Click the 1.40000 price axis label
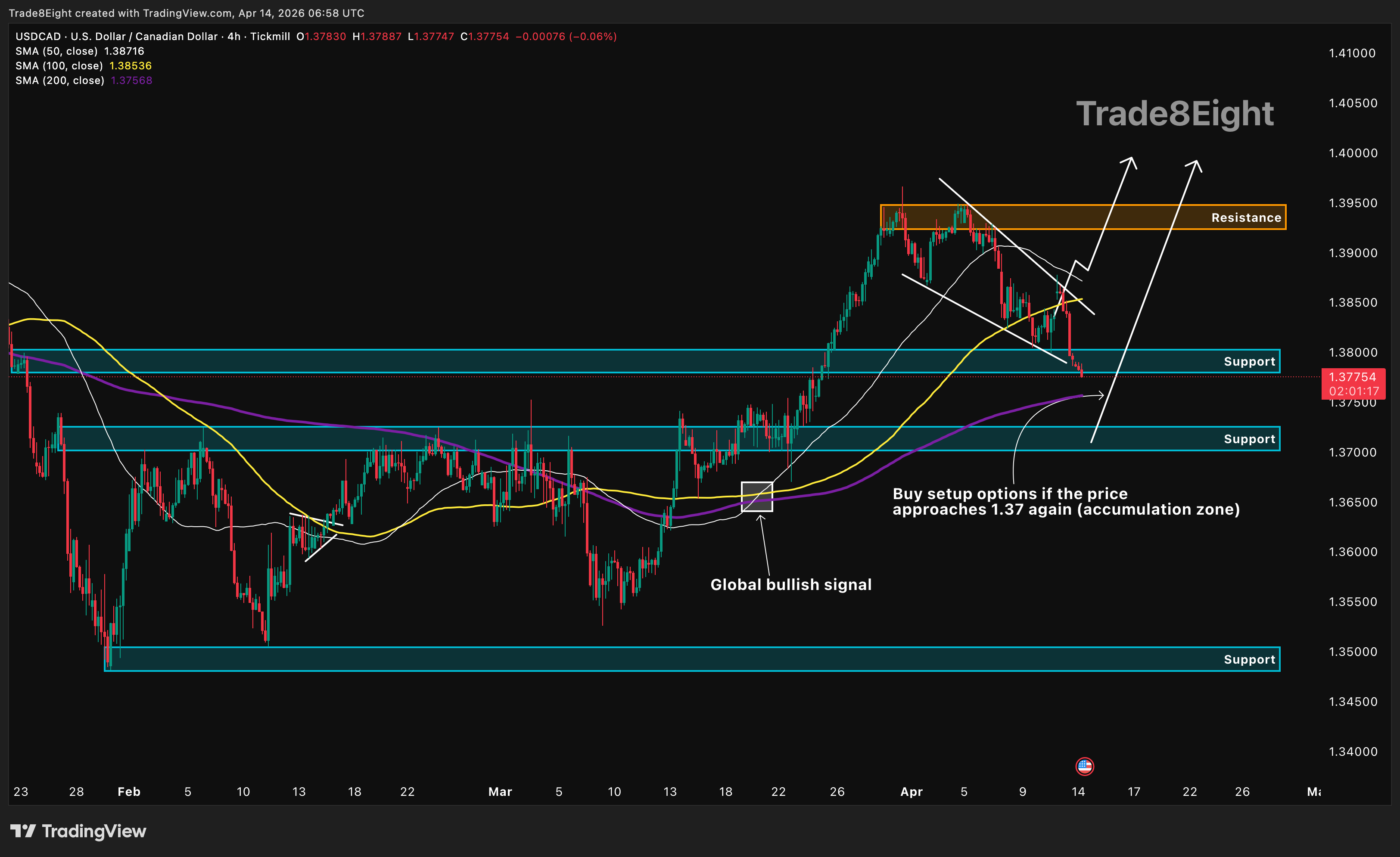The height and width of the screenshot is (857, 1400). tap(1353, 153)
